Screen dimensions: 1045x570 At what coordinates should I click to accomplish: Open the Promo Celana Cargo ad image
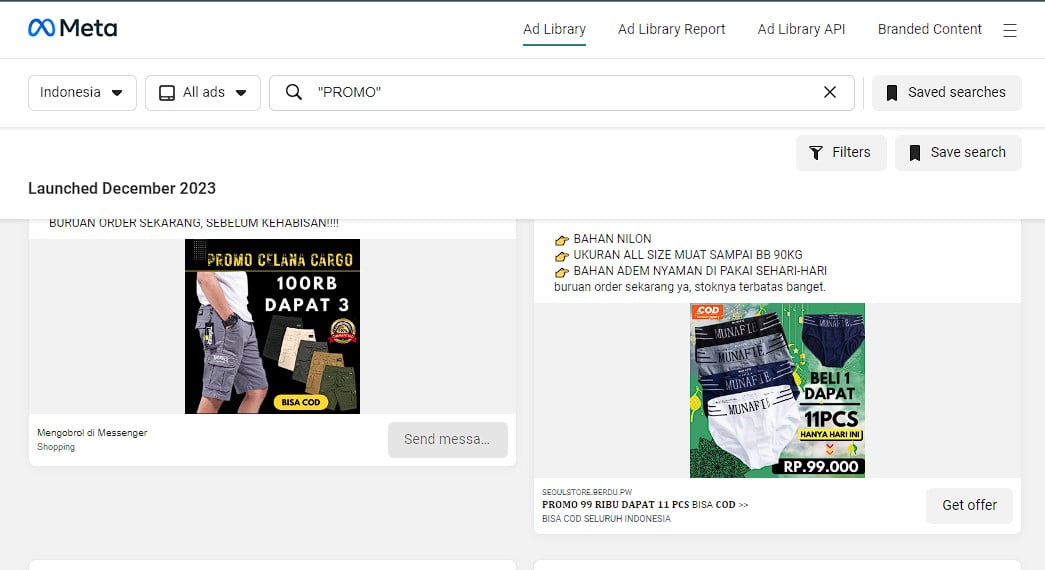click(x=272, y=326)
